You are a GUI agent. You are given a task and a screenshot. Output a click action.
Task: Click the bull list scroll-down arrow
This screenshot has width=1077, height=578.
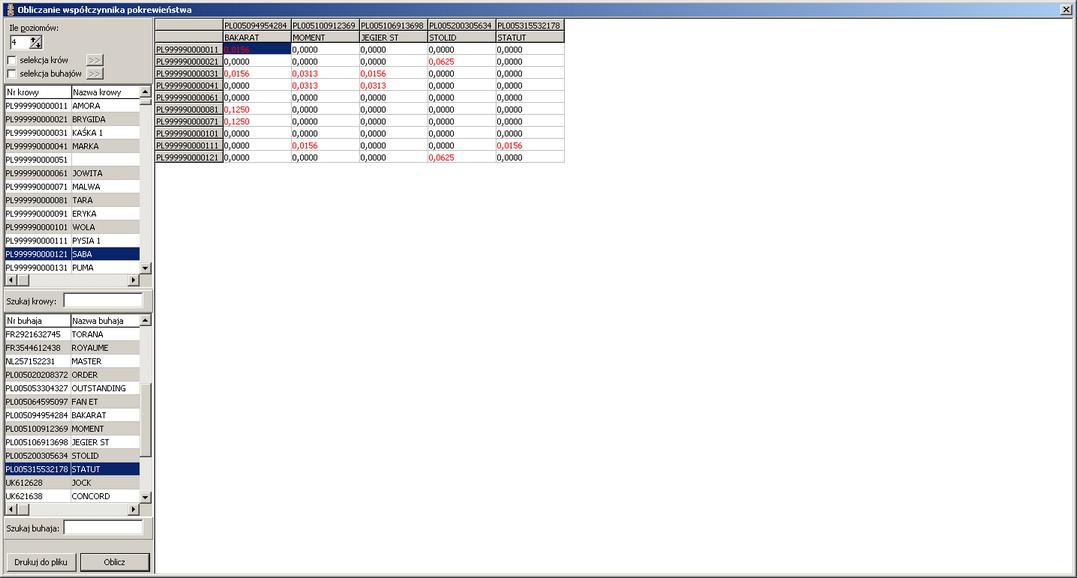(145, 497)
